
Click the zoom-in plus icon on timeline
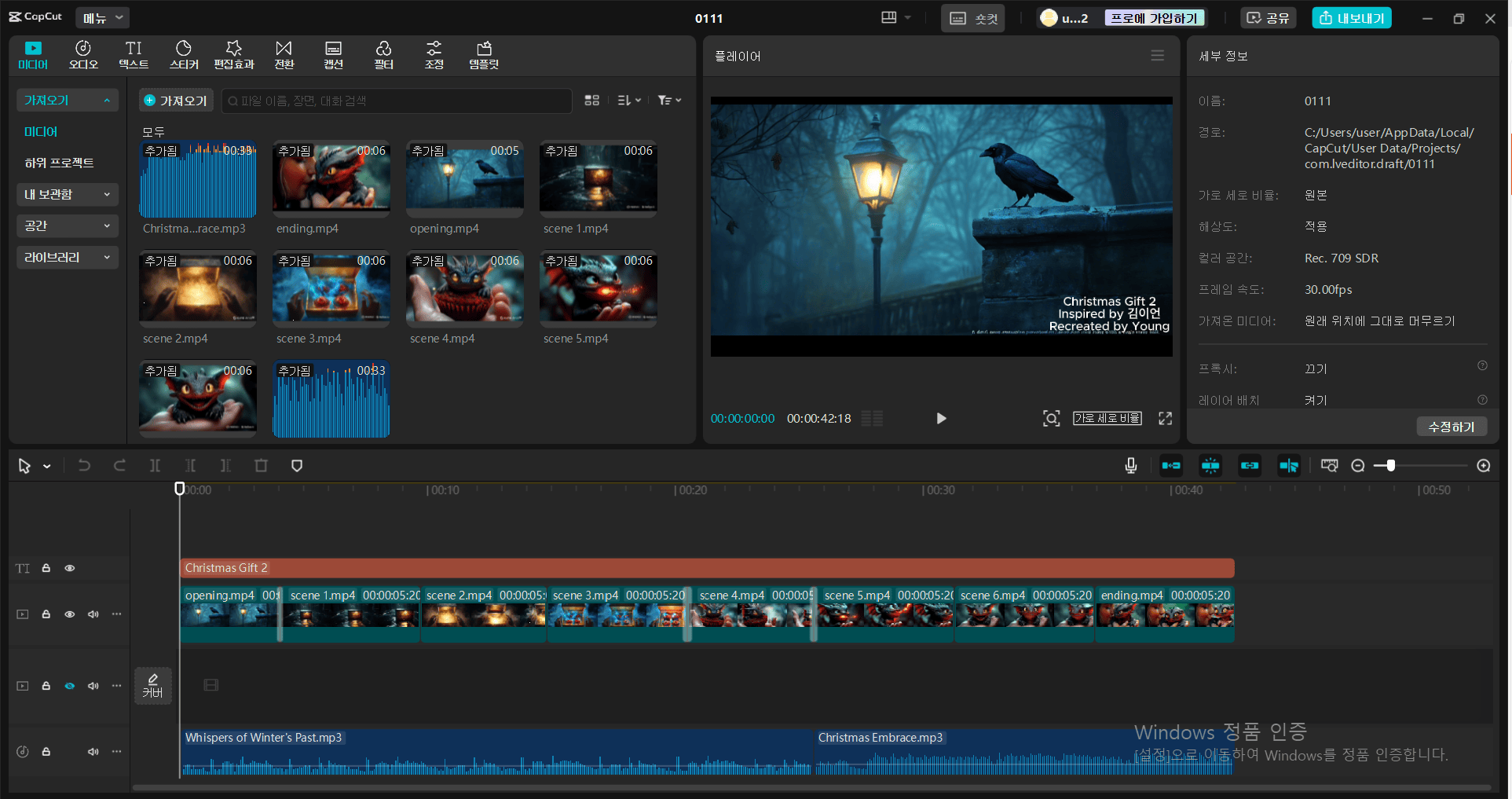(1483, 466)
